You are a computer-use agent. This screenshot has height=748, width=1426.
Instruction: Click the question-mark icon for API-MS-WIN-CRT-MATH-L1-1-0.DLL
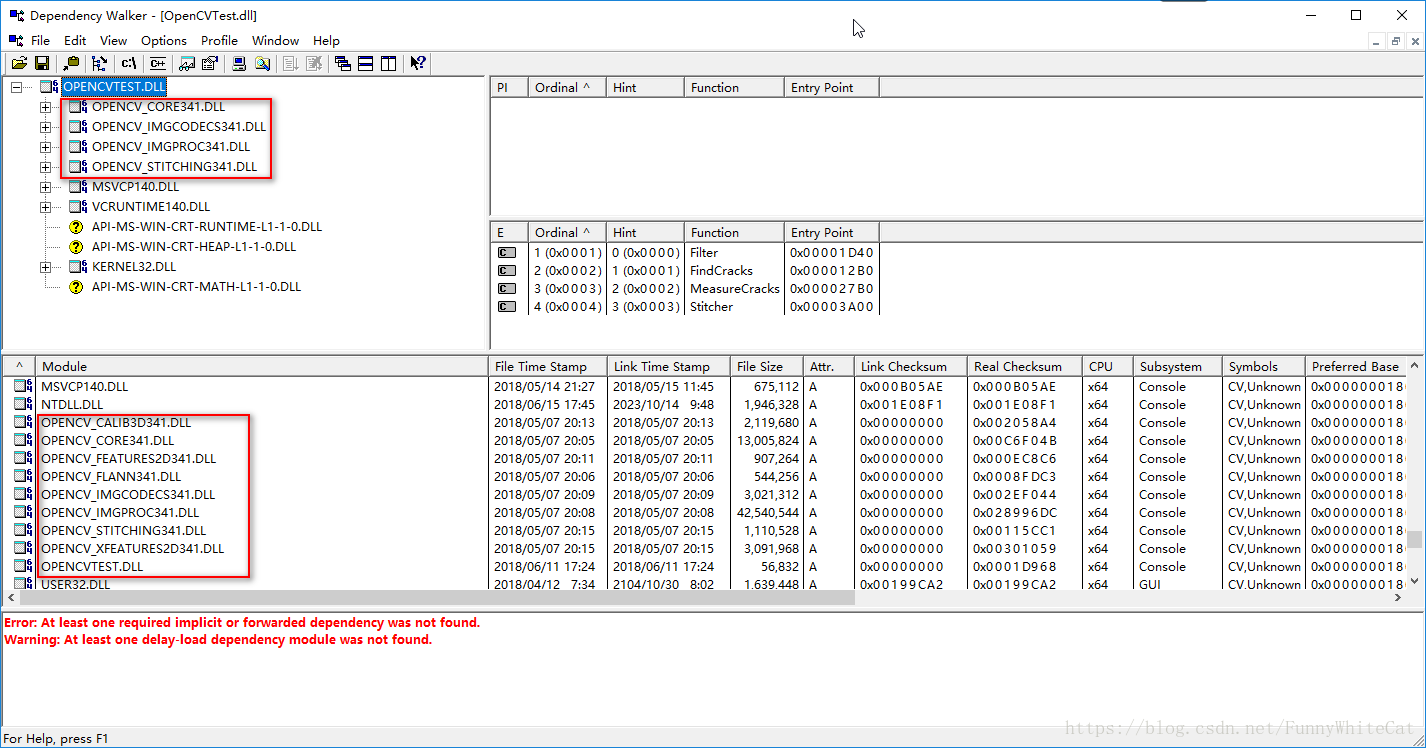click(76, 286)
